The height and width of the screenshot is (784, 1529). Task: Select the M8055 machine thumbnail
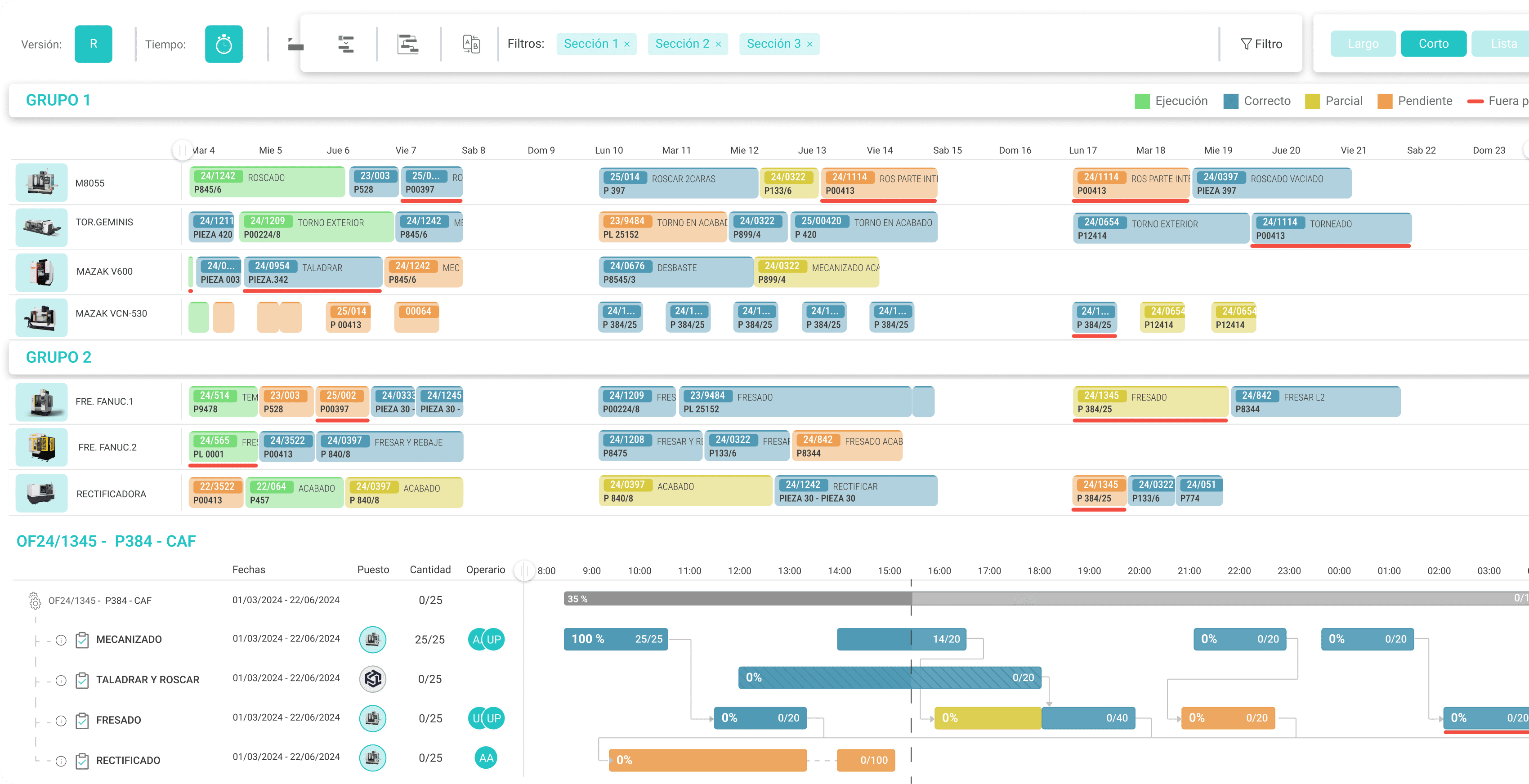pos(41,182)
